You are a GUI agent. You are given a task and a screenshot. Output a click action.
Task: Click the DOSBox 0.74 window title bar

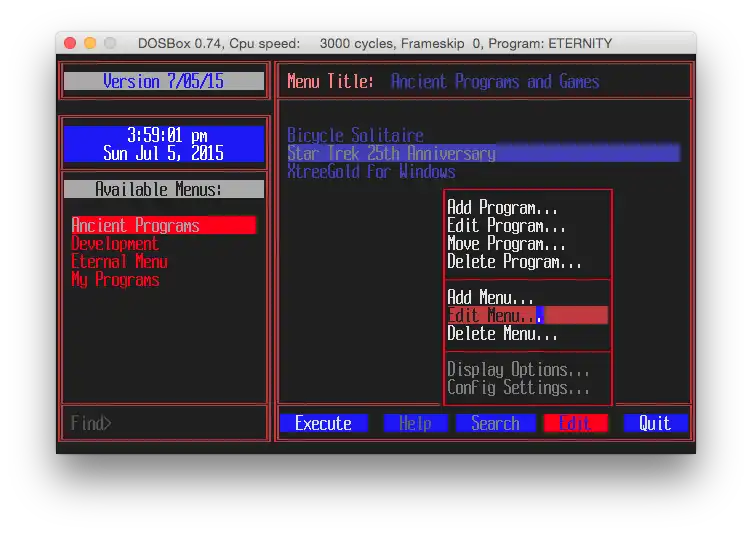tap(375, 43)
